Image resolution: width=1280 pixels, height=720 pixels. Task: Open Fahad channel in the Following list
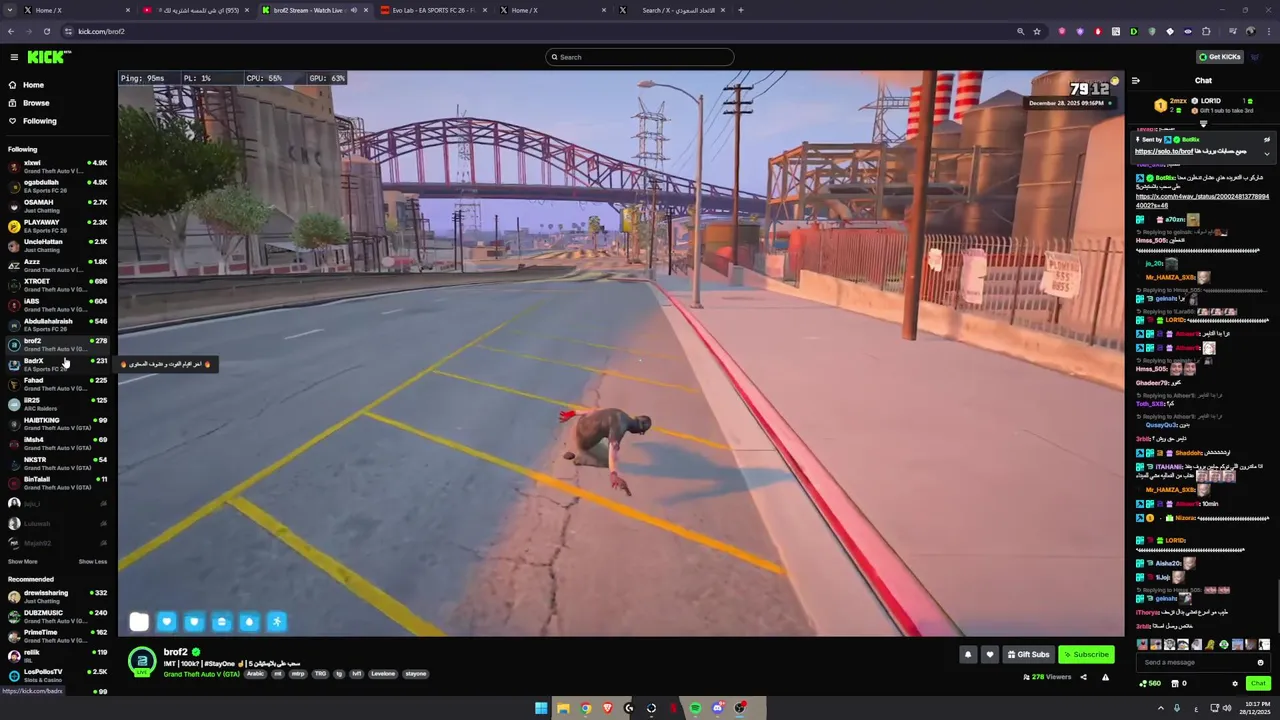[57, 384]
